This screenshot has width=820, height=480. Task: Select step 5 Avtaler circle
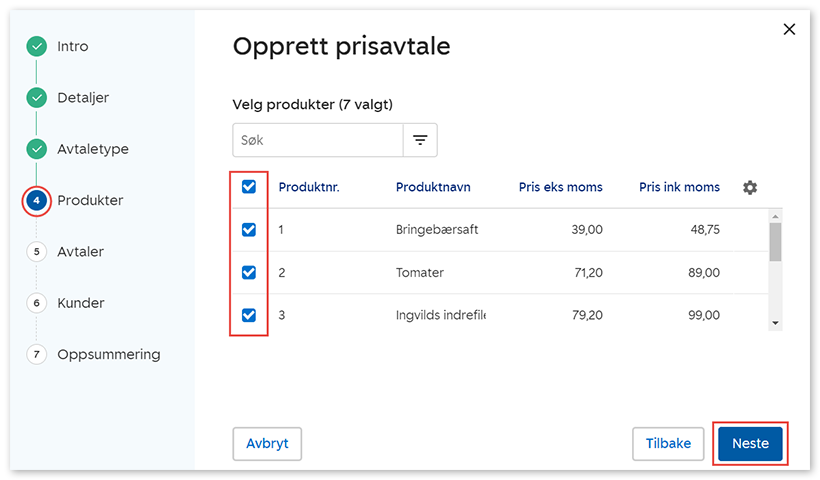tap(37, 252)
